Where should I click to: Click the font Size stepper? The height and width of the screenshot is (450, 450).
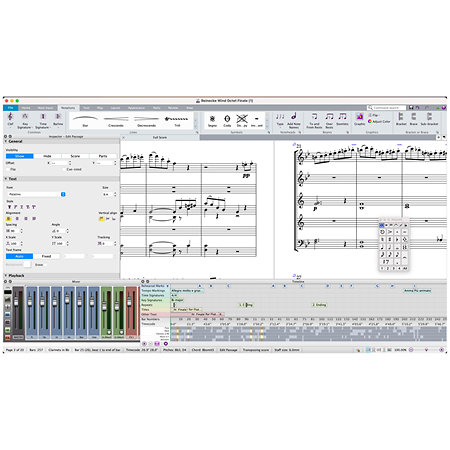[x=115, y=194]
